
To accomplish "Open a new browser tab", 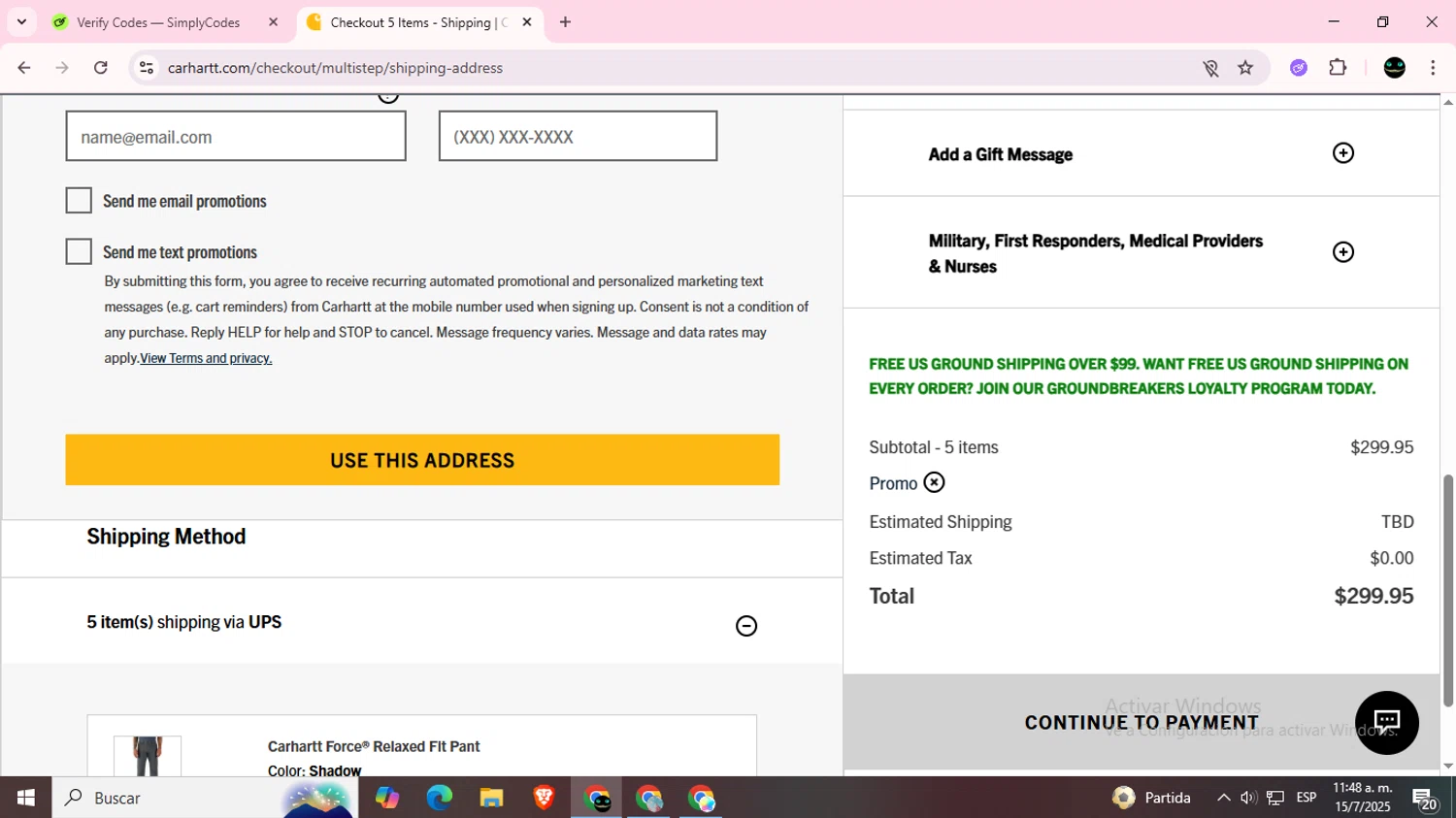I will click(x=565, y=22).
